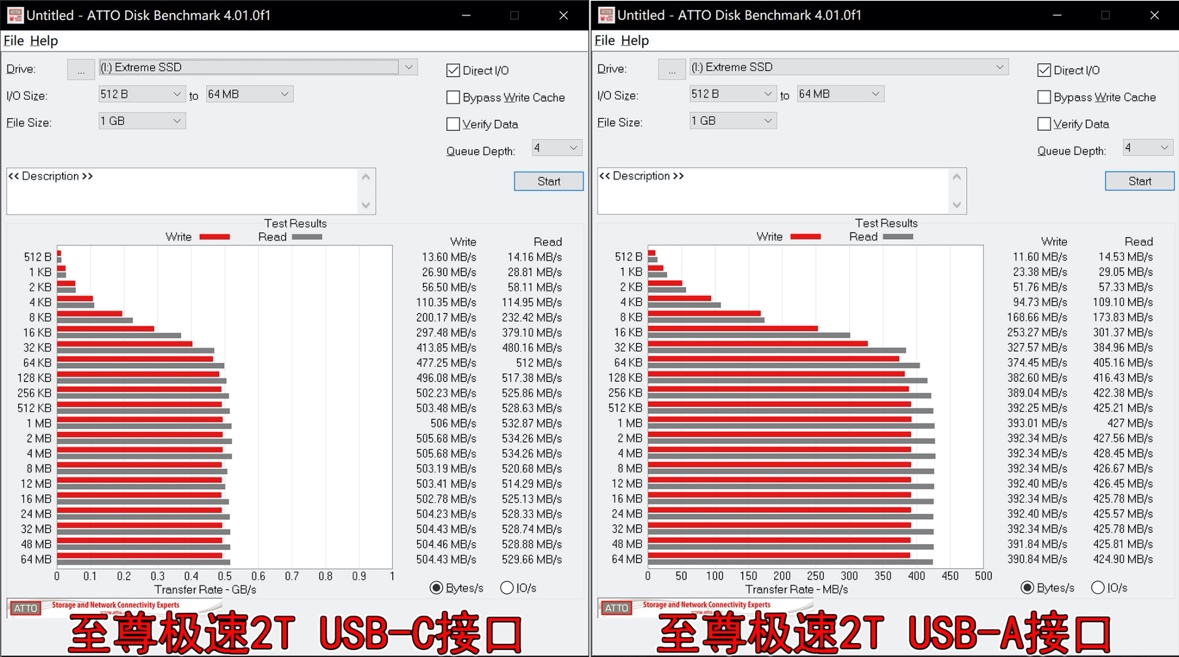Click the red Write legend swatch, right window
The width and height of the screenshot is (1179, 657).
pyautogui.click(x=805, y=237)
